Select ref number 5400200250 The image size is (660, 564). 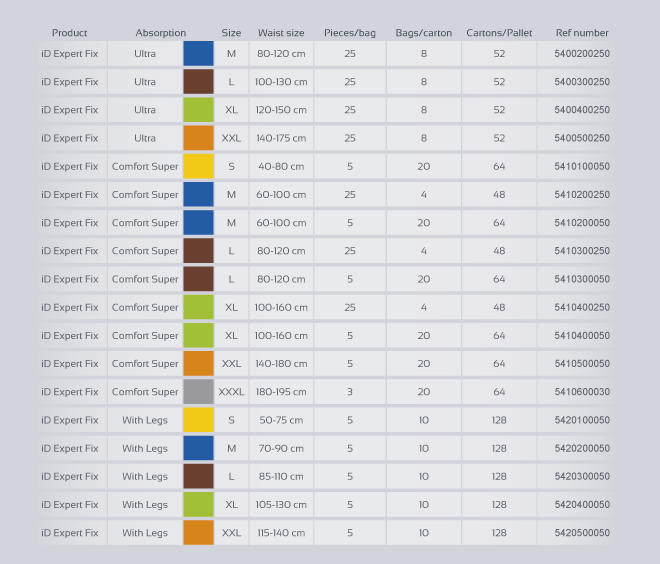[x=582, y=53]
